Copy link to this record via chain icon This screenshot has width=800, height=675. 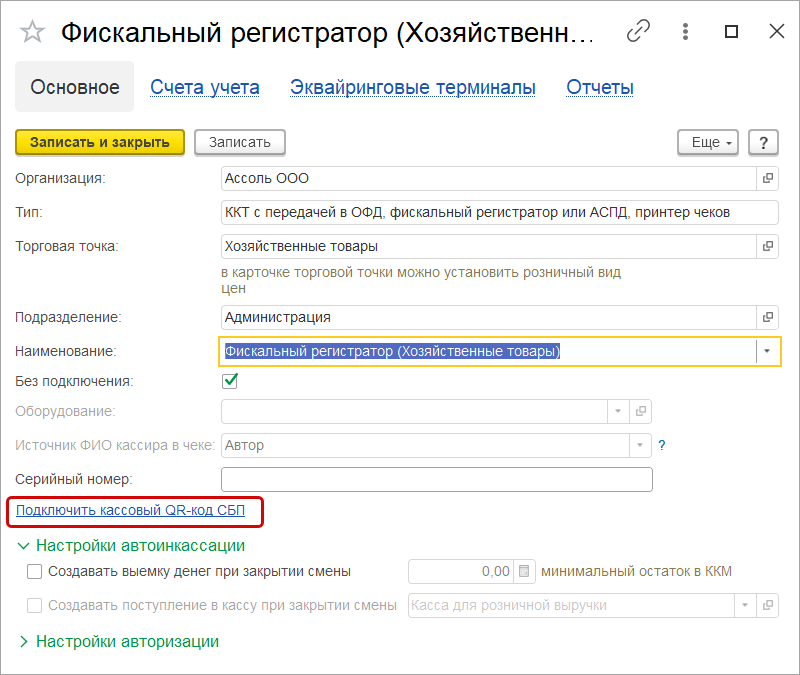click(638, 31)
